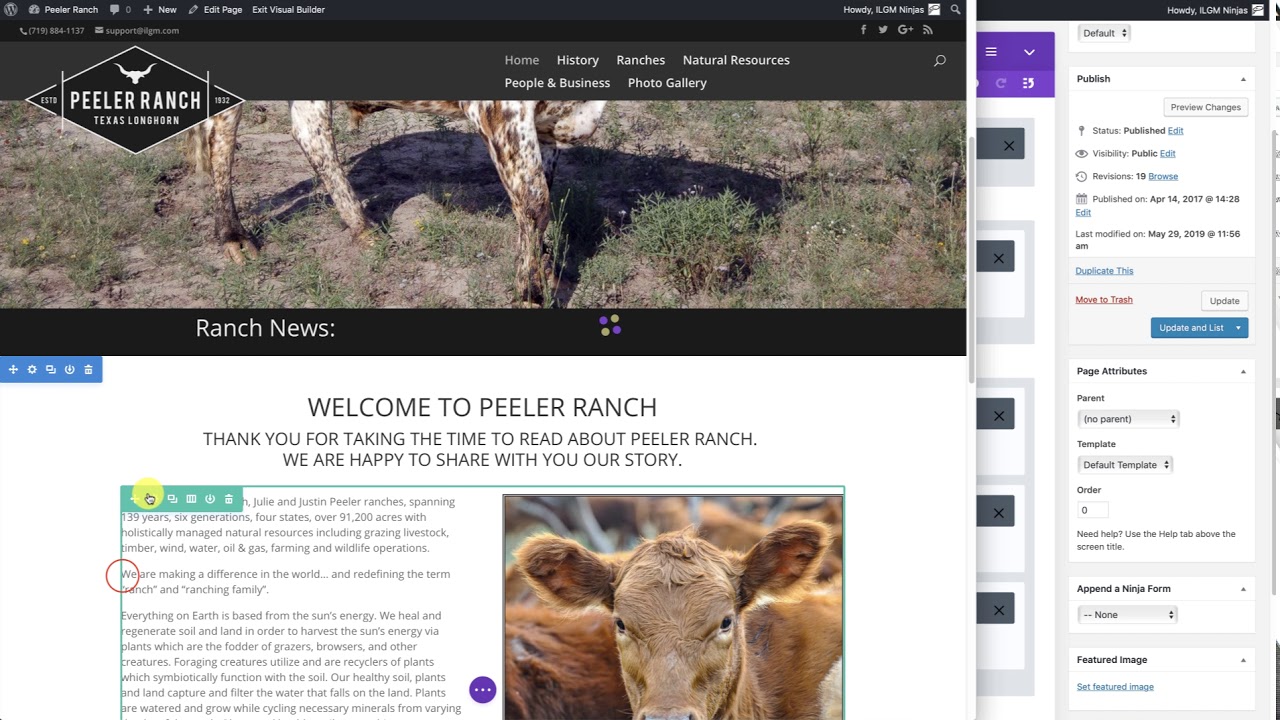Open the Update and List dropdown arrow
This screenshot has height=720, width=1280.
[x=1238, y=328]
